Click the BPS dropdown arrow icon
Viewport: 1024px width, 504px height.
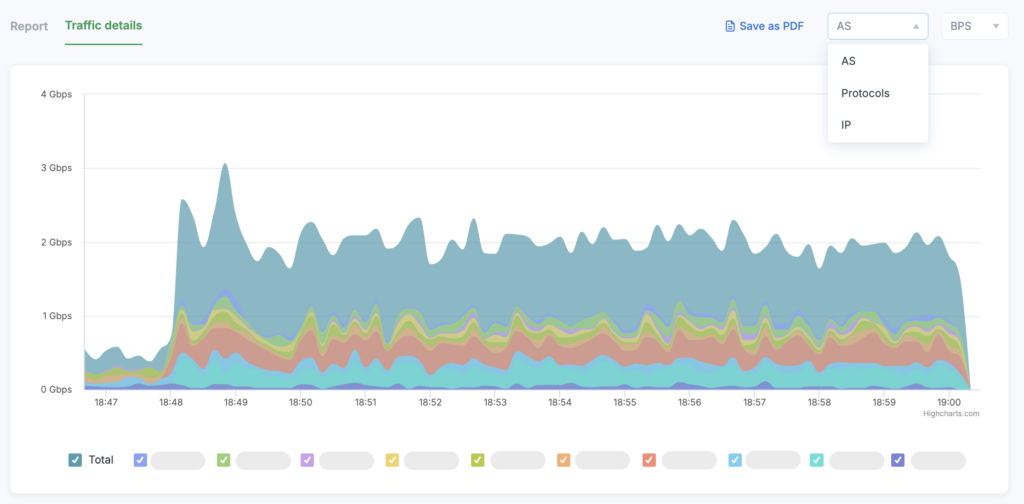[995, 26]
